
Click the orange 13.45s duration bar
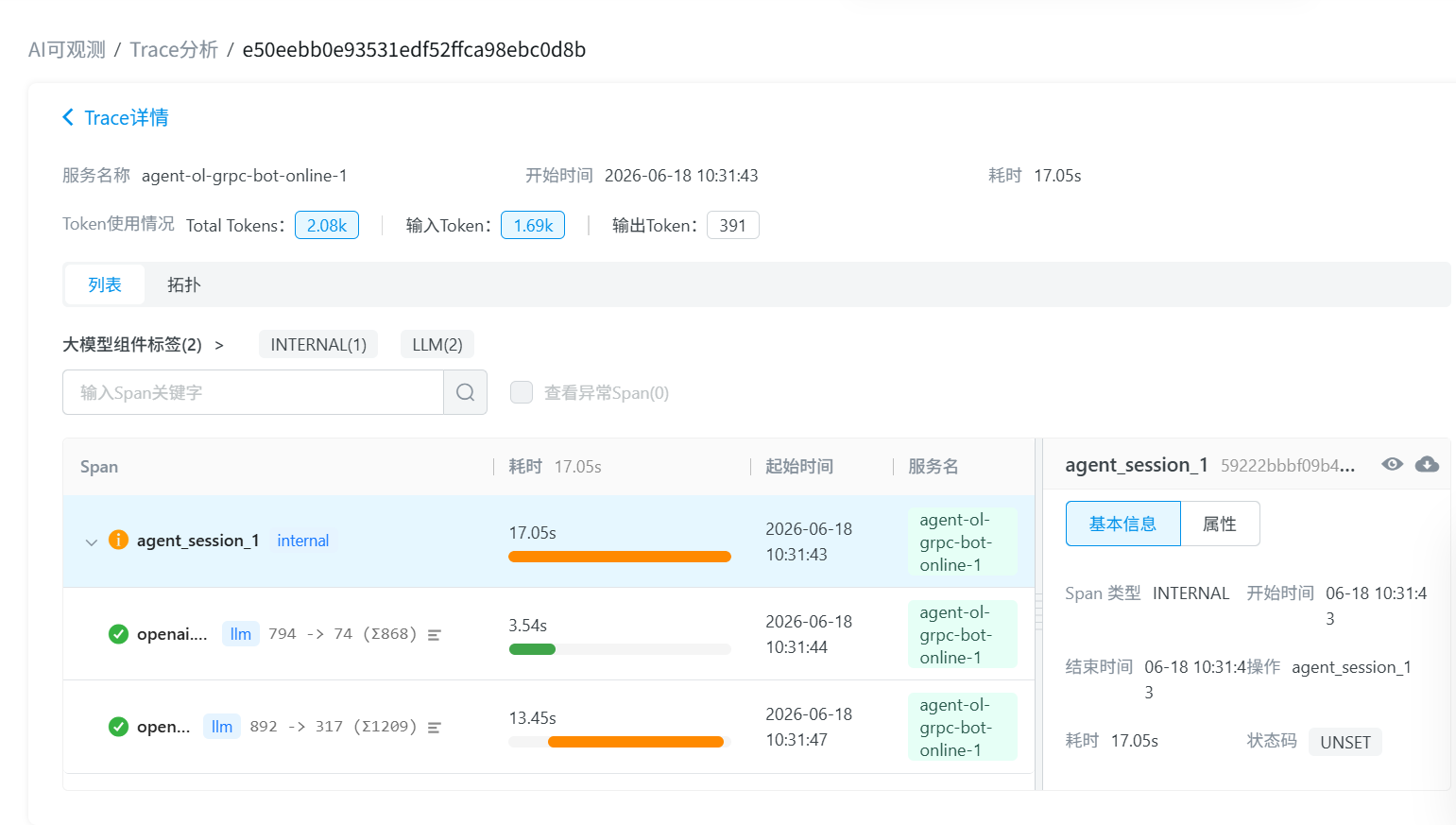click(636, 742)
